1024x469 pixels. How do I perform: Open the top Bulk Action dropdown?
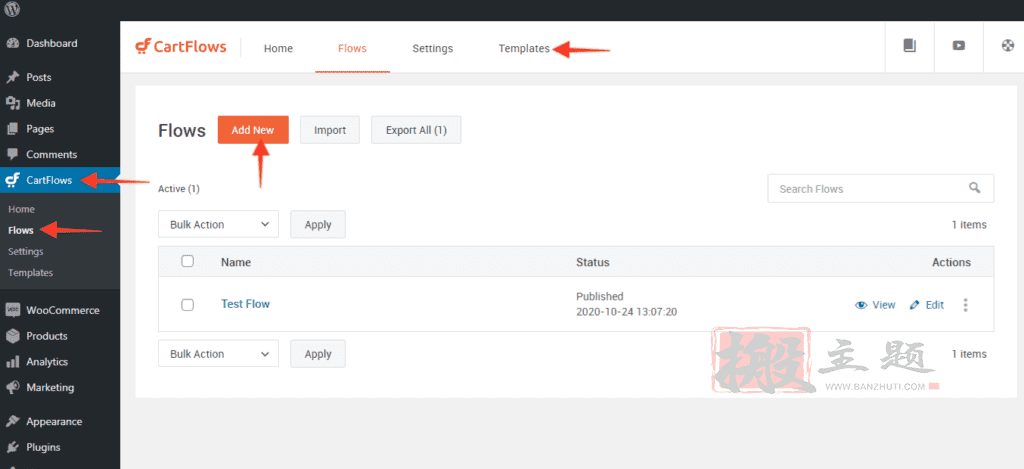[218, 224]
